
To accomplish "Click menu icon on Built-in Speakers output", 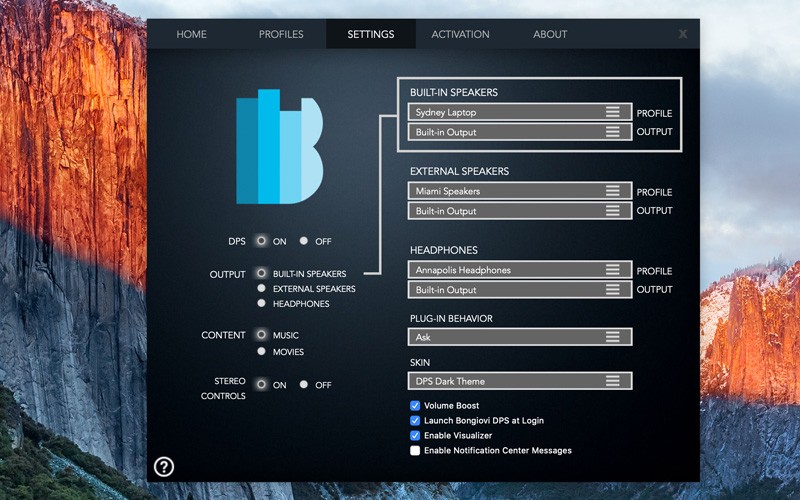I will pyautogui.click(x=613, y=132).
